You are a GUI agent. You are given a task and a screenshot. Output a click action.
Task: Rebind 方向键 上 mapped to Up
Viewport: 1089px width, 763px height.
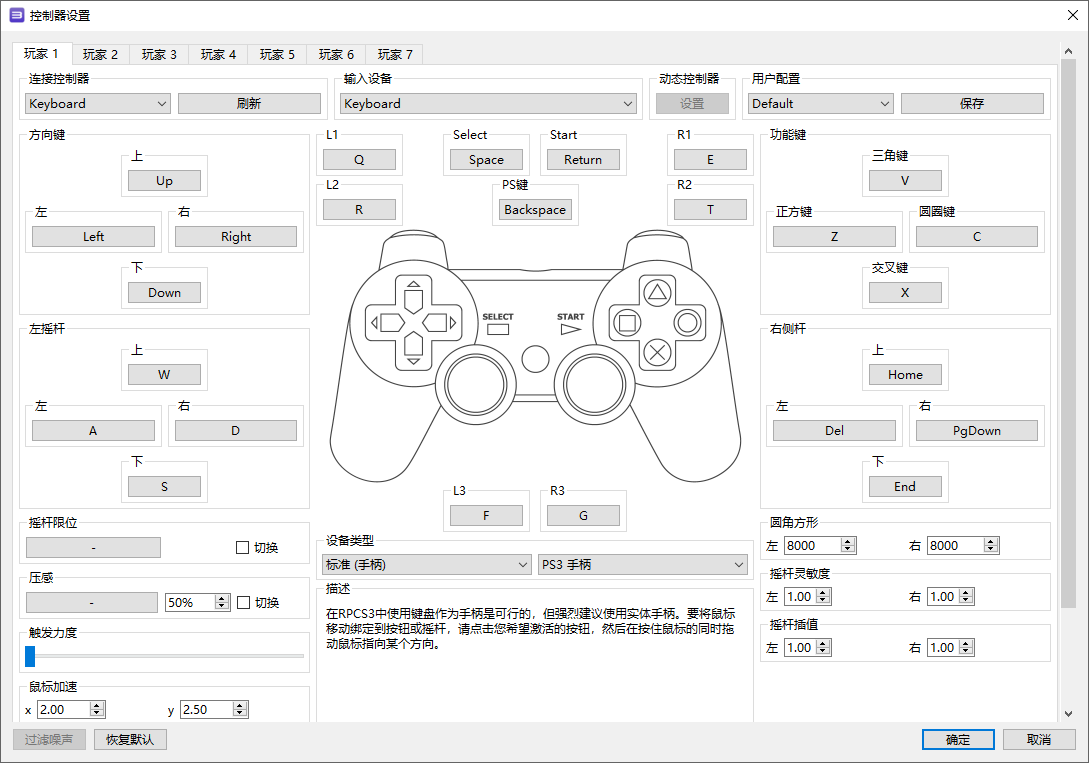coord(165,181)
